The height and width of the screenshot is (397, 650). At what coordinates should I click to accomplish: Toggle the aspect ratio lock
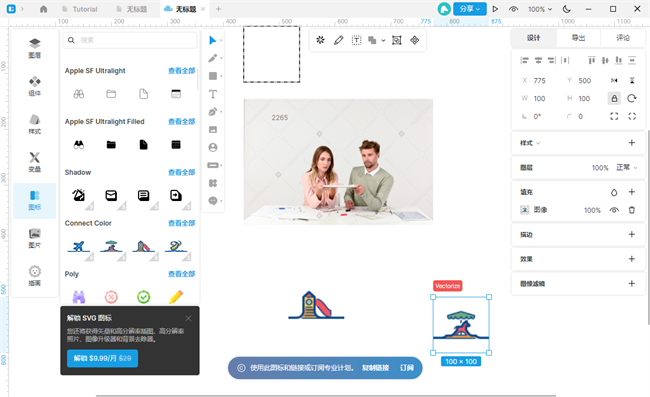click(x=614, y=98)
